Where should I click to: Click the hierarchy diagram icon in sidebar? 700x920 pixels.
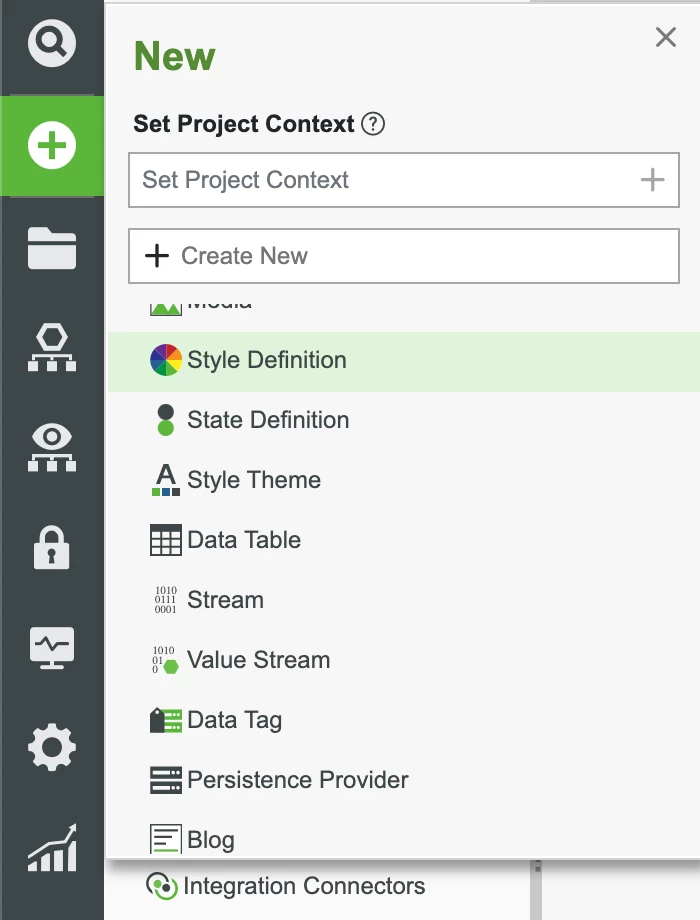coord(51,347)
